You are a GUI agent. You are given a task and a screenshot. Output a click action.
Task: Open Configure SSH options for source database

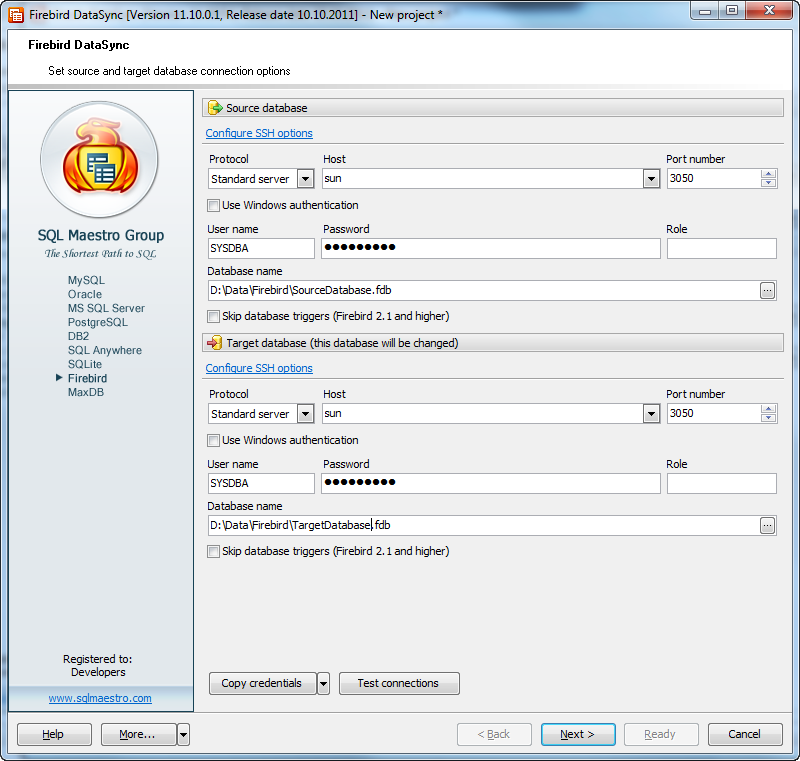point(258,133)
